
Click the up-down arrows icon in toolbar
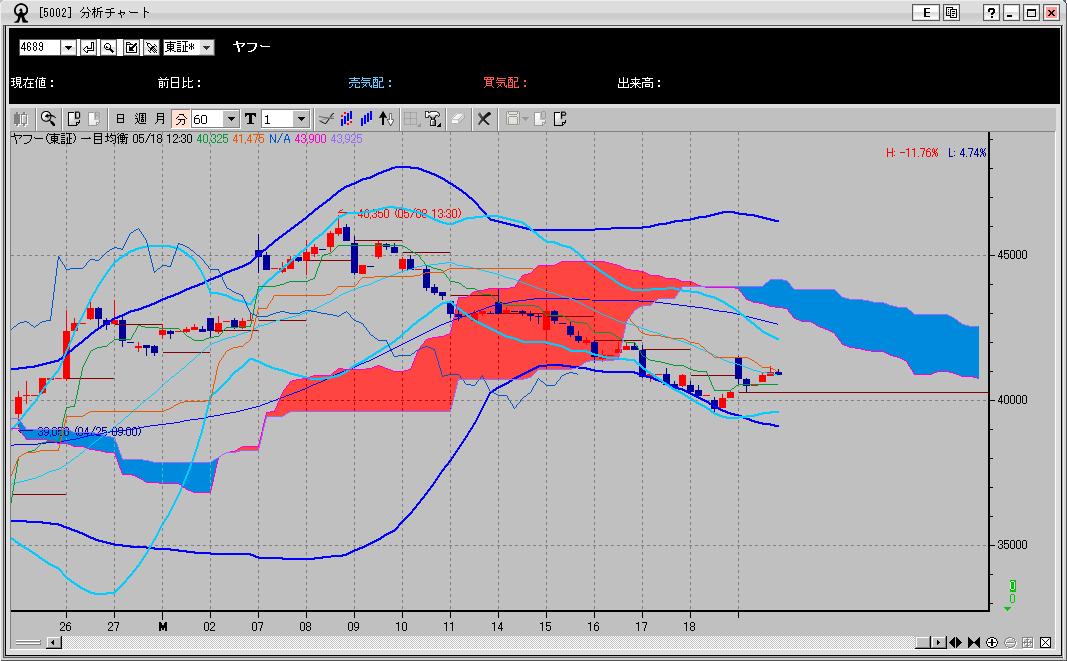pyautogui.click(x=387, y=119)
